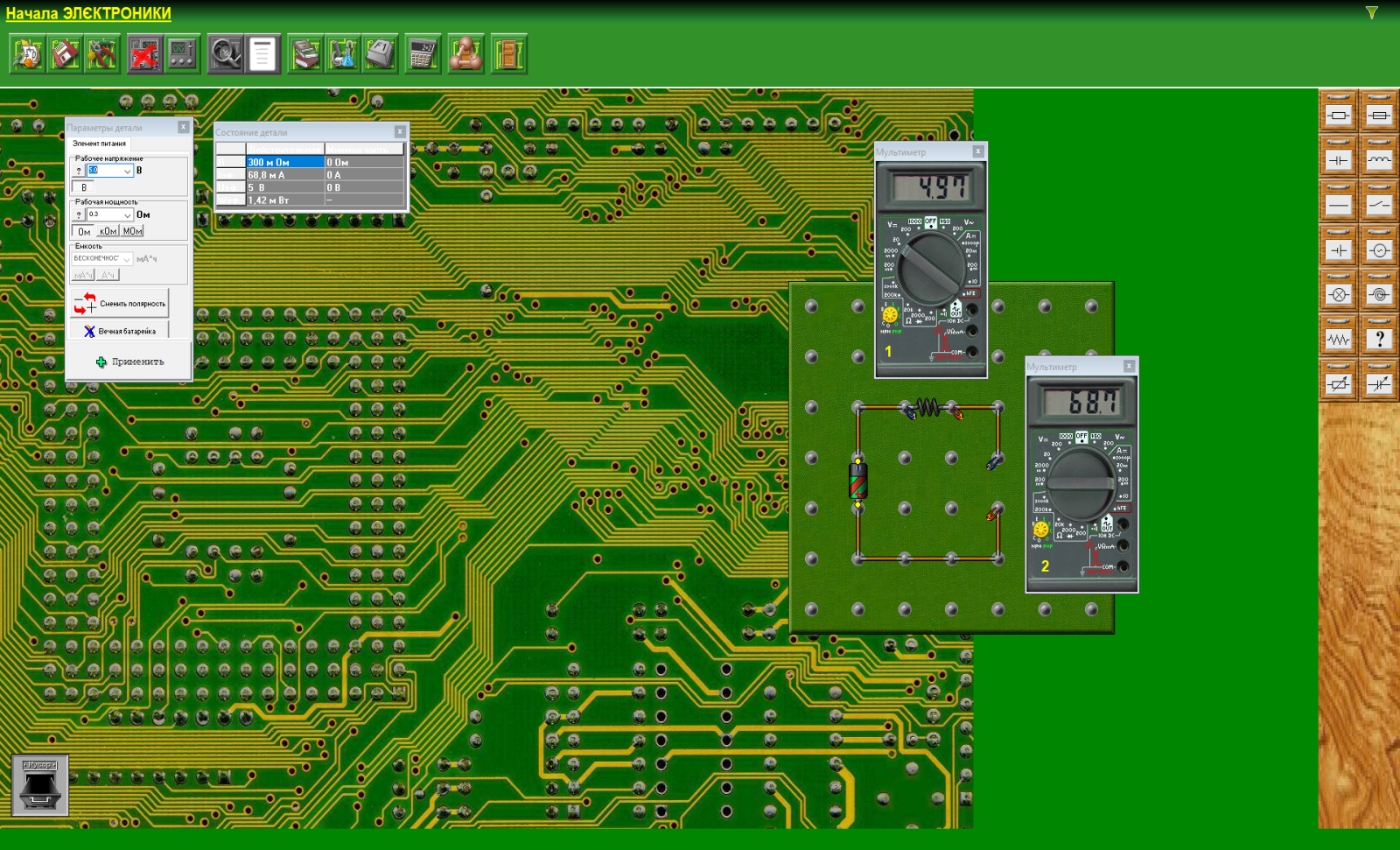Open the working voltage value dropdown
This screenshot has width=1400, height=850.
(x=127, y=172)
